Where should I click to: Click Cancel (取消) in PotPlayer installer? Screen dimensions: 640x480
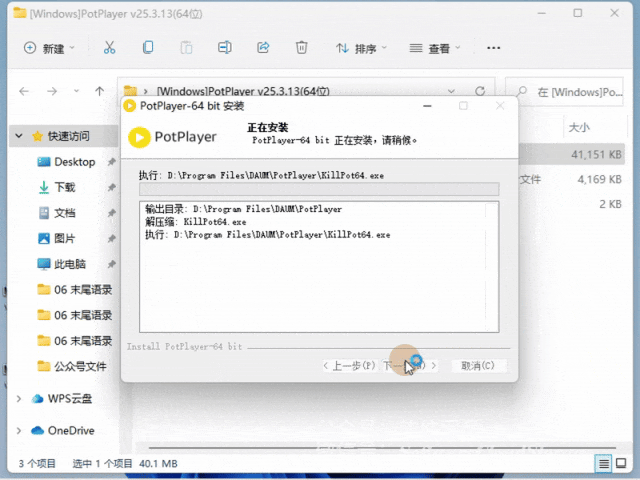(478, 366)
